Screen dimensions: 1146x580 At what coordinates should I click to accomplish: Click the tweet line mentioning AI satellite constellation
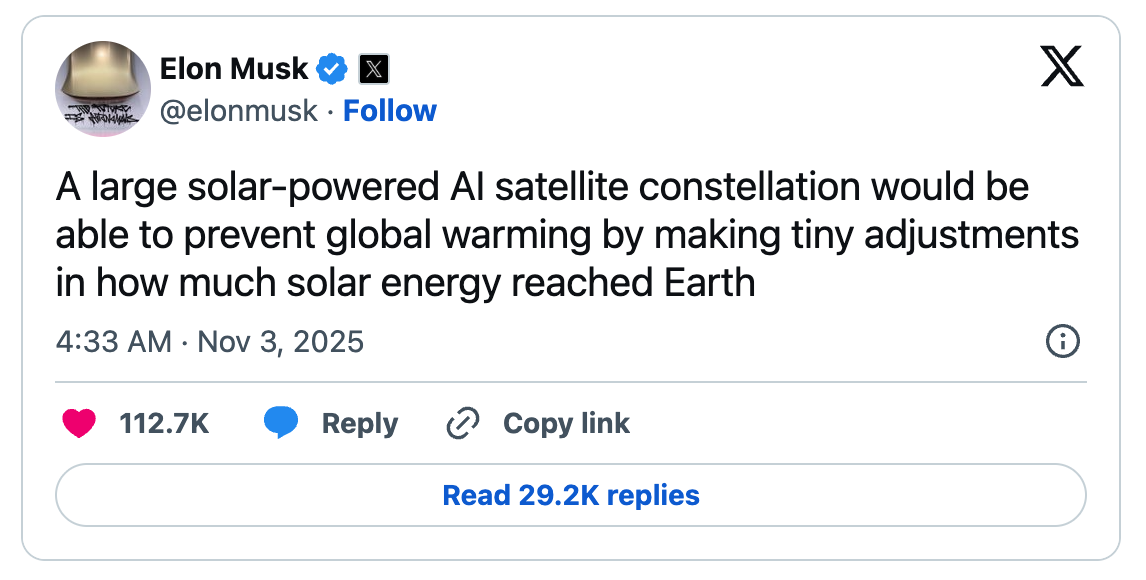pyautogui.click(x=542, y=187)
